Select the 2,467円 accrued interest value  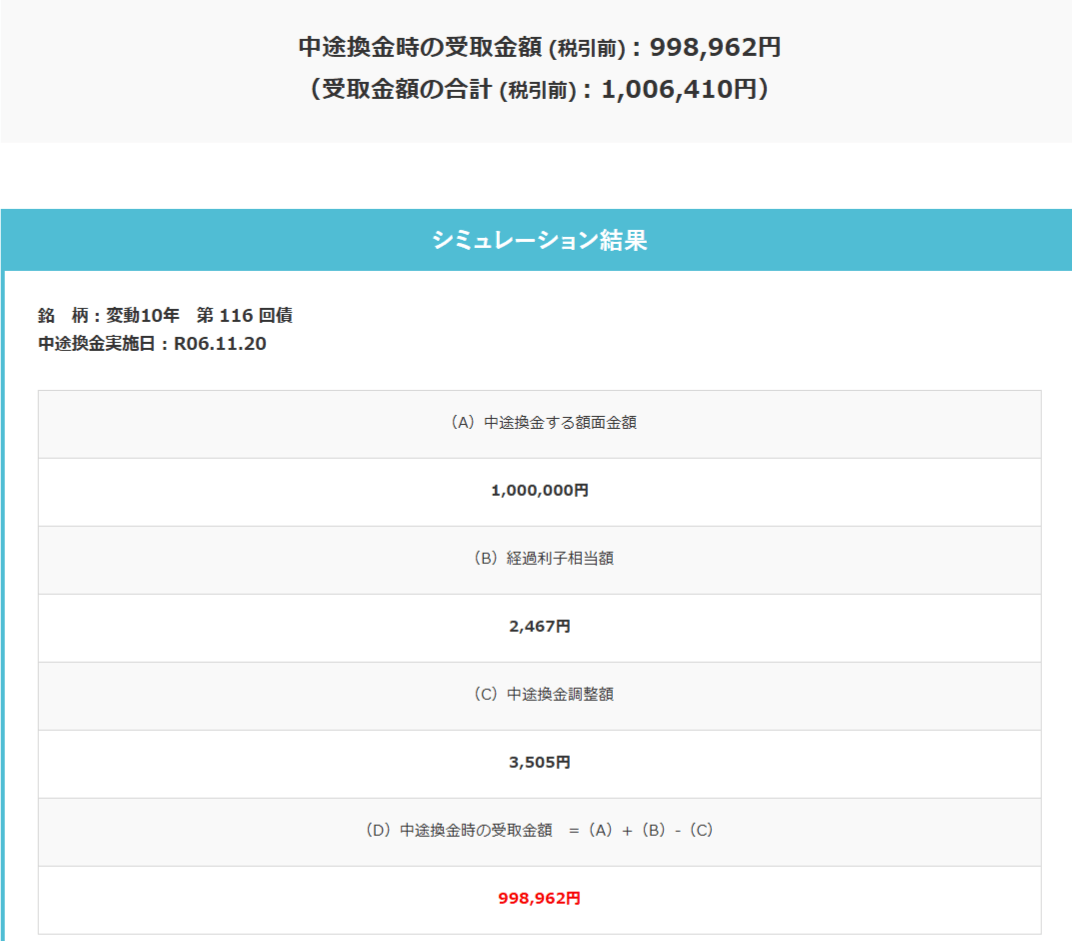tap(539, 627)
